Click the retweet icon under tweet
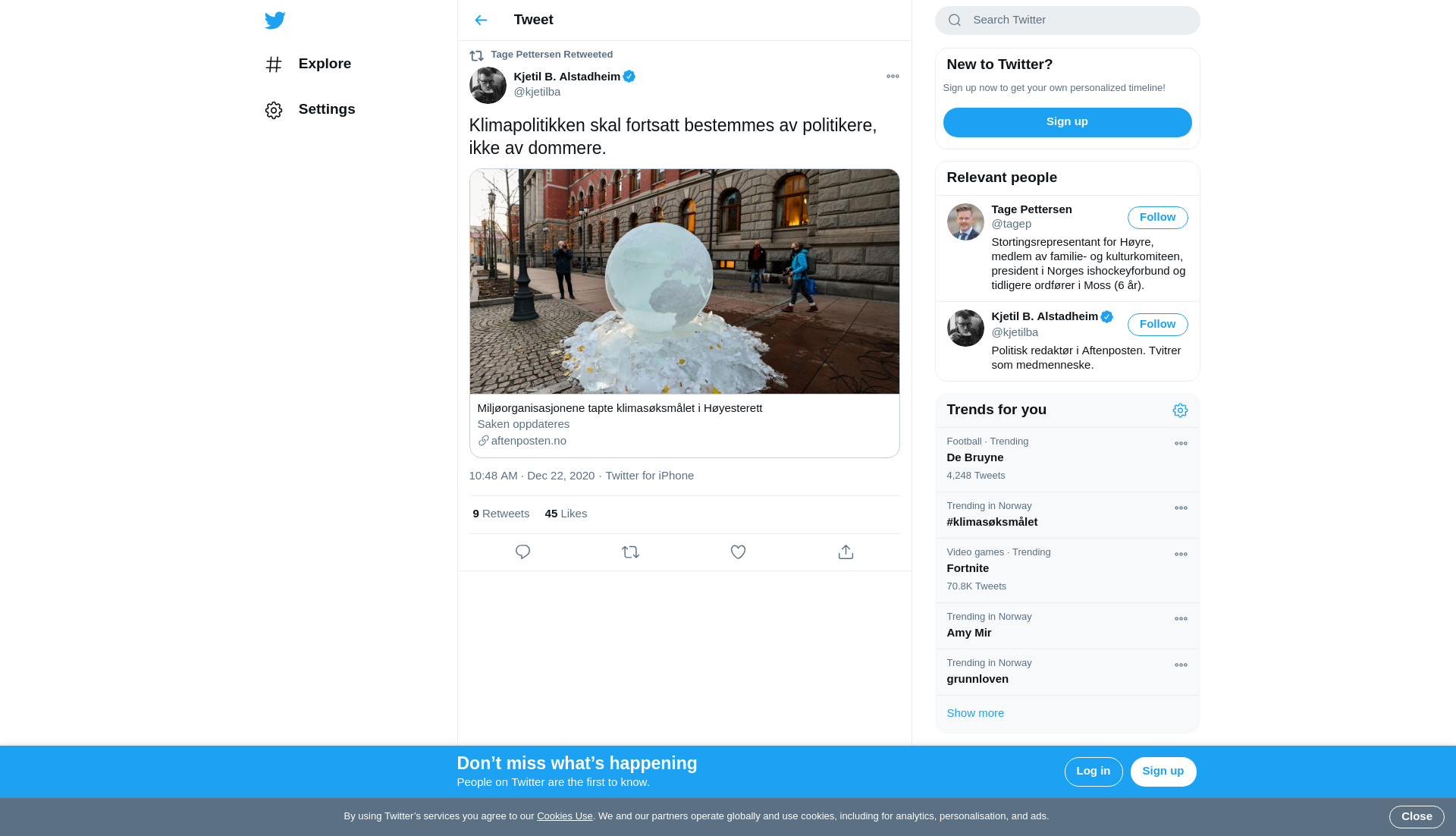 point(630,552)
